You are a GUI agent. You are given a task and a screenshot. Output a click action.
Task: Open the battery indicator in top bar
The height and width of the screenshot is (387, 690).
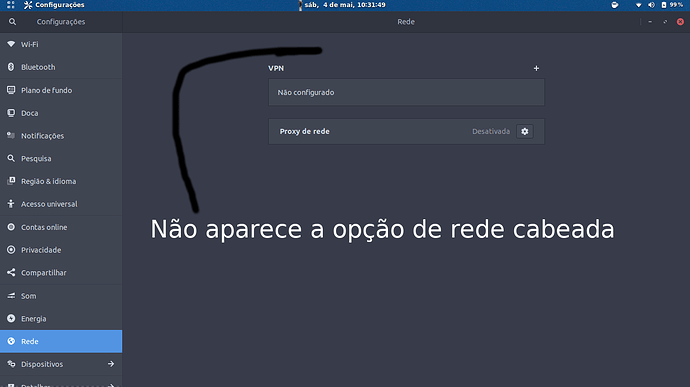(664, 5)
